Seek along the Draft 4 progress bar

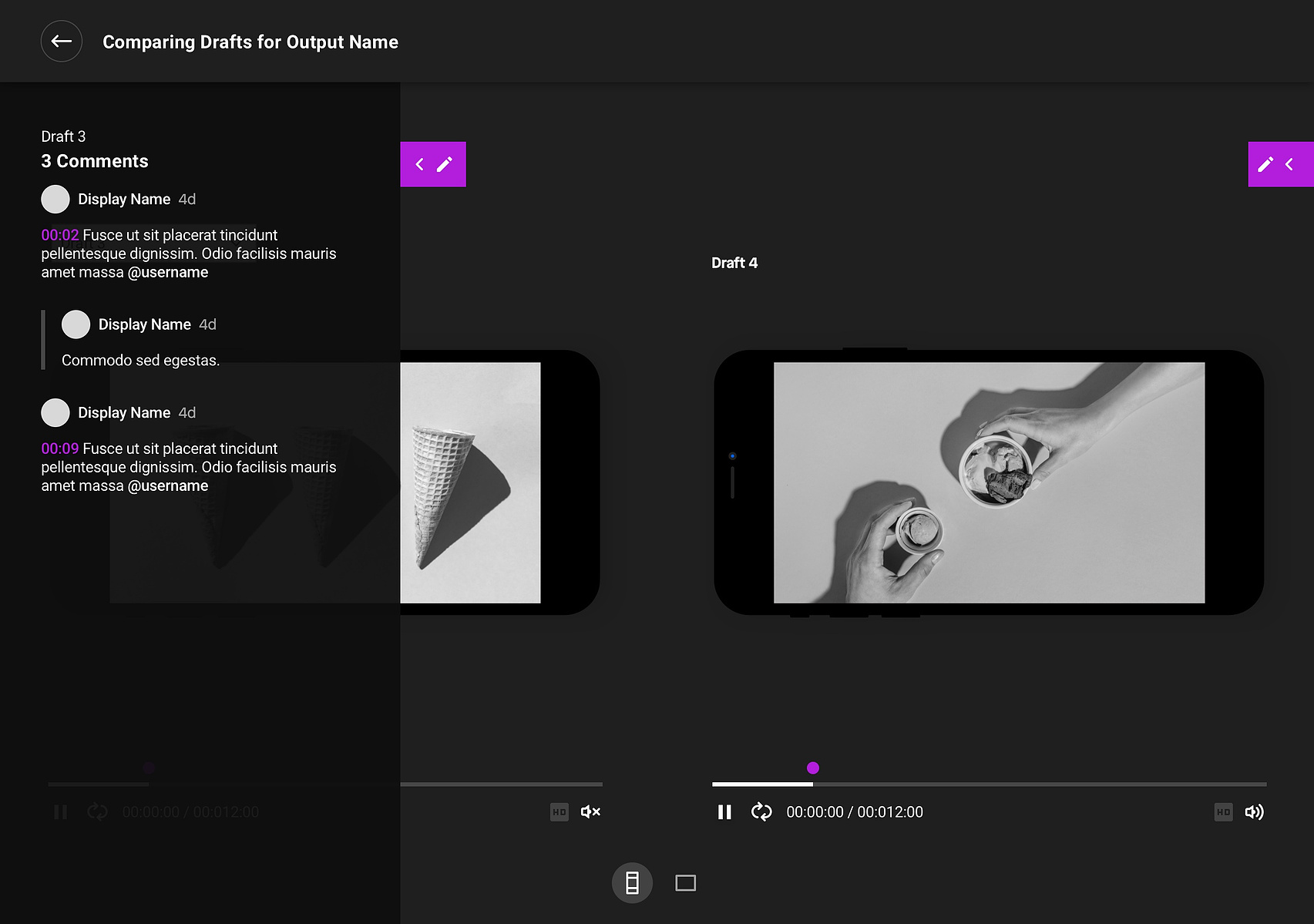pos(990,784)
